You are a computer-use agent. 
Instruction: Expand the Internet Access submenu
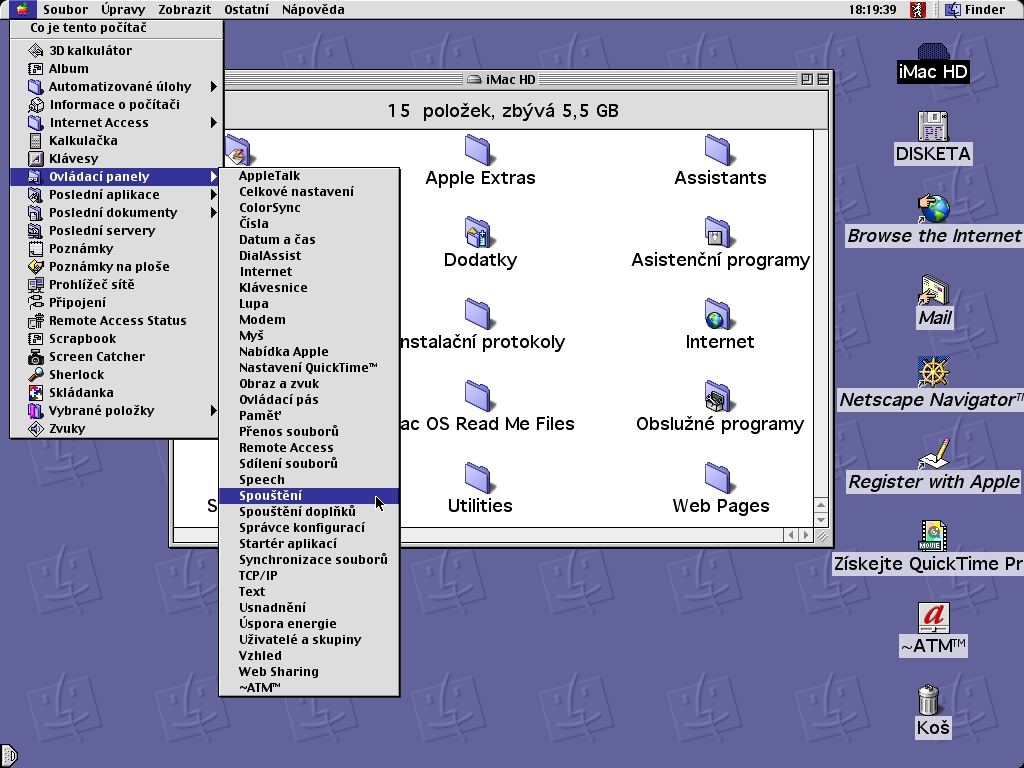point(116,123)
